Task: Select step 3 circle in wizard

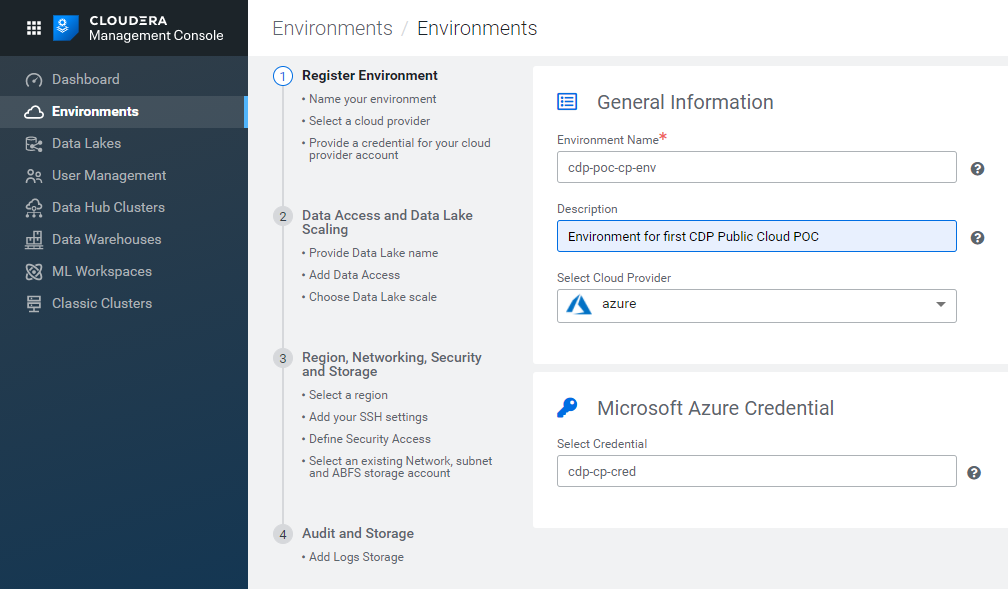Action: click(x=283, y=359)
